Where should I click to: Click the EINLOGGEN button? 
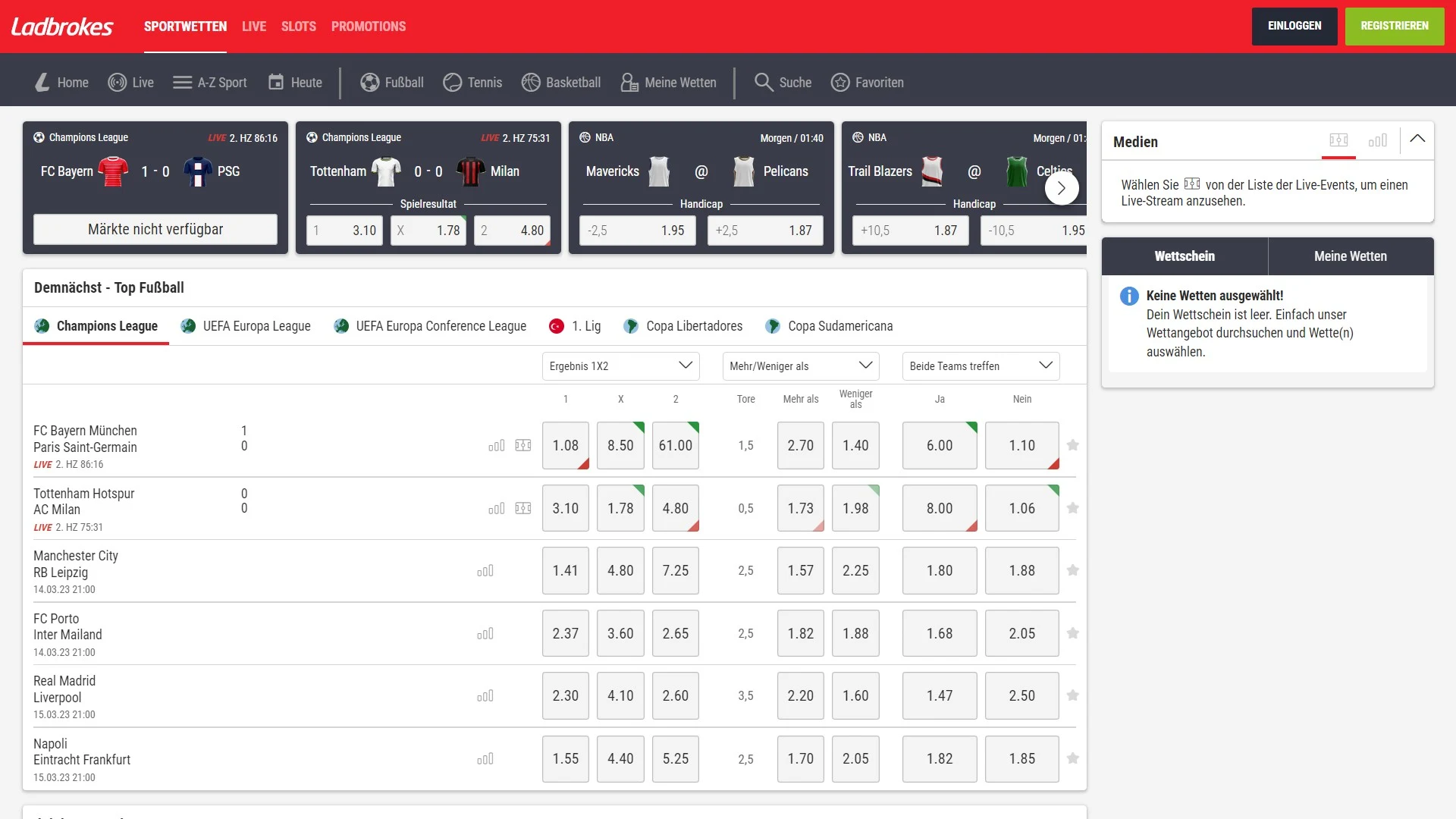coord(1294,26)
